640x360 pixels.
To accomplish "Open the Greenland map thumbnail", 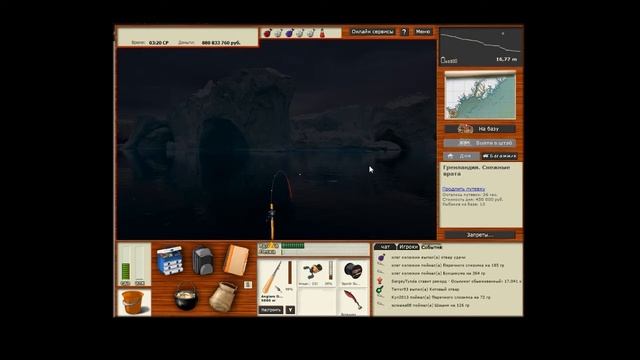I will point(480,95).
